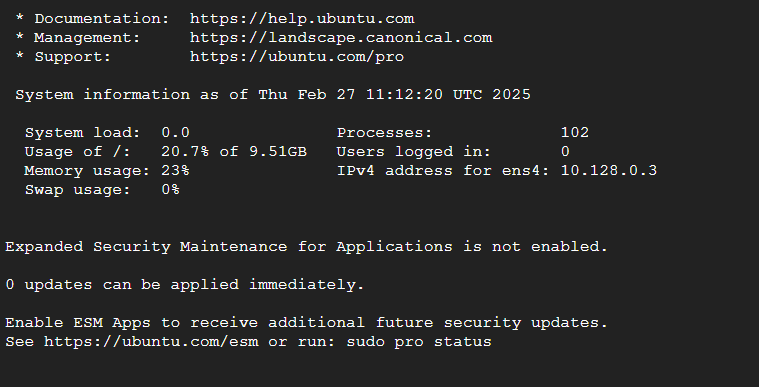
Task: Click the Processes count 102
Action: 575,133
